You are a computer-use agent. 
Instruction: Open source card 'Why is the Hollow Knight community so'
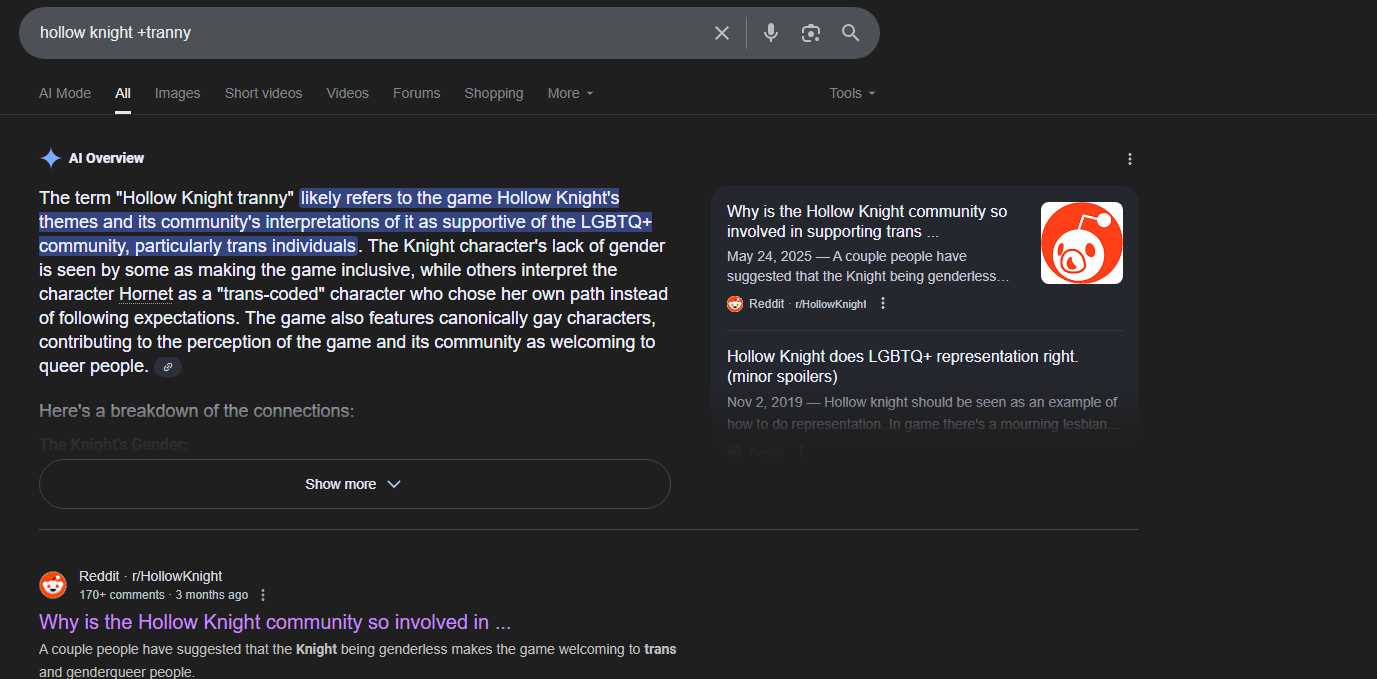tap(867, 222)
